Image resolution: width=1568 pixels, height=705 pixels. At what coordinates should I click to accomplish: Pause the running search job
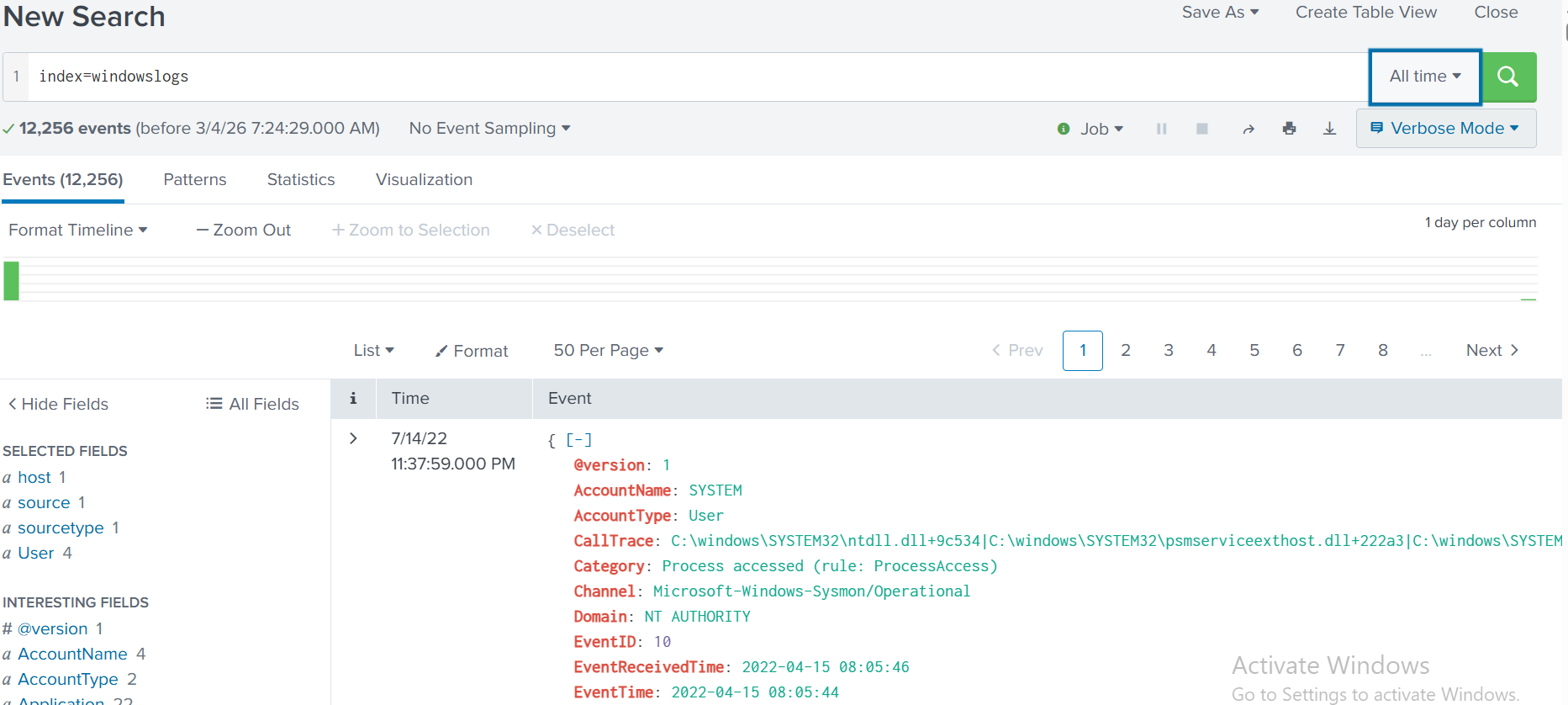pos(1161,129)
